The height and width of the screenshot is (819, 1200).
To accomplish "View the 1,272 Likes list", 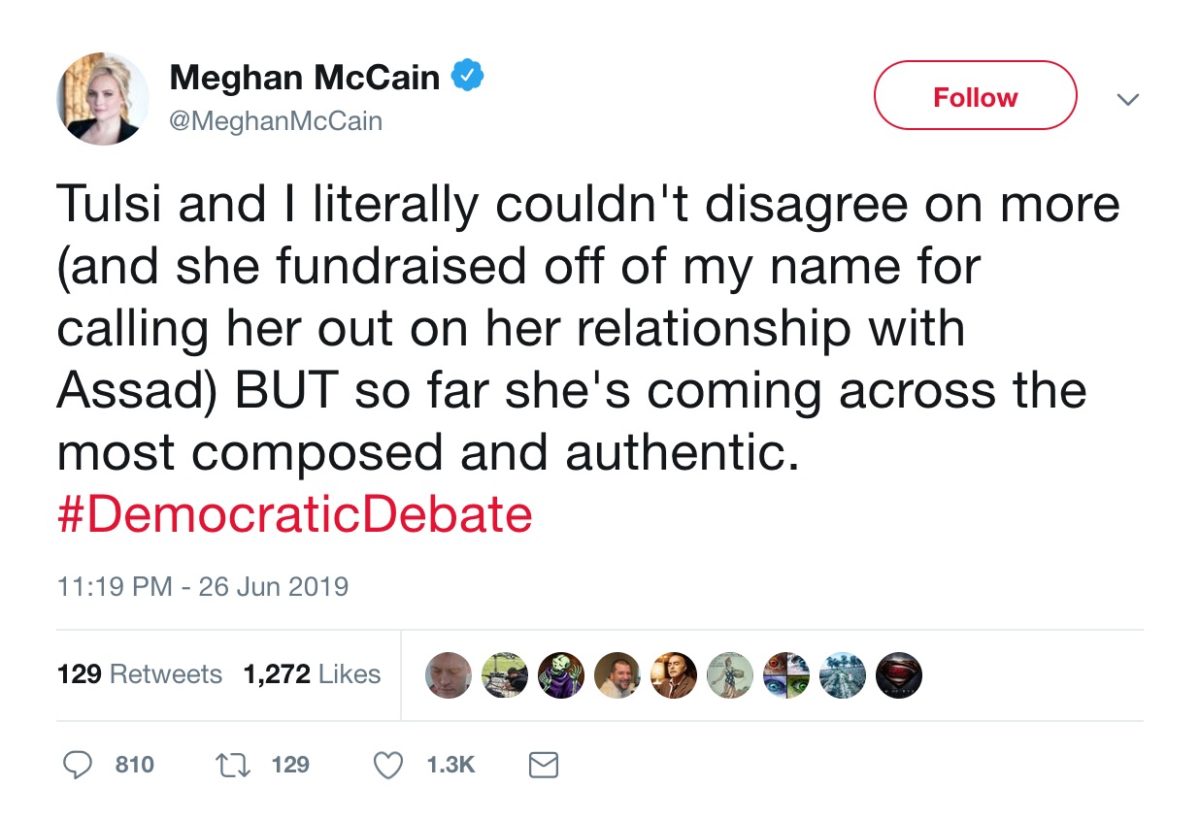I will (312, 674).
